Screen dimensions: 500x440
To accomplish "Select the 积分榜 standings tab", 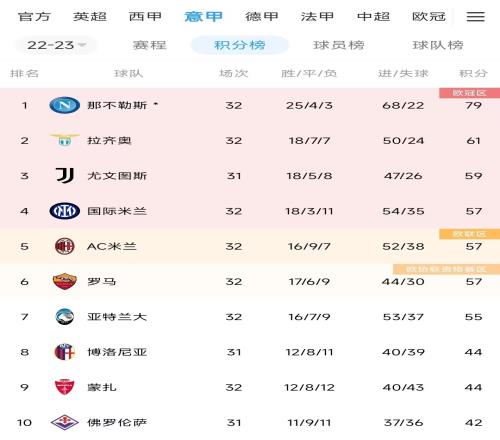I will pos(240,45).
